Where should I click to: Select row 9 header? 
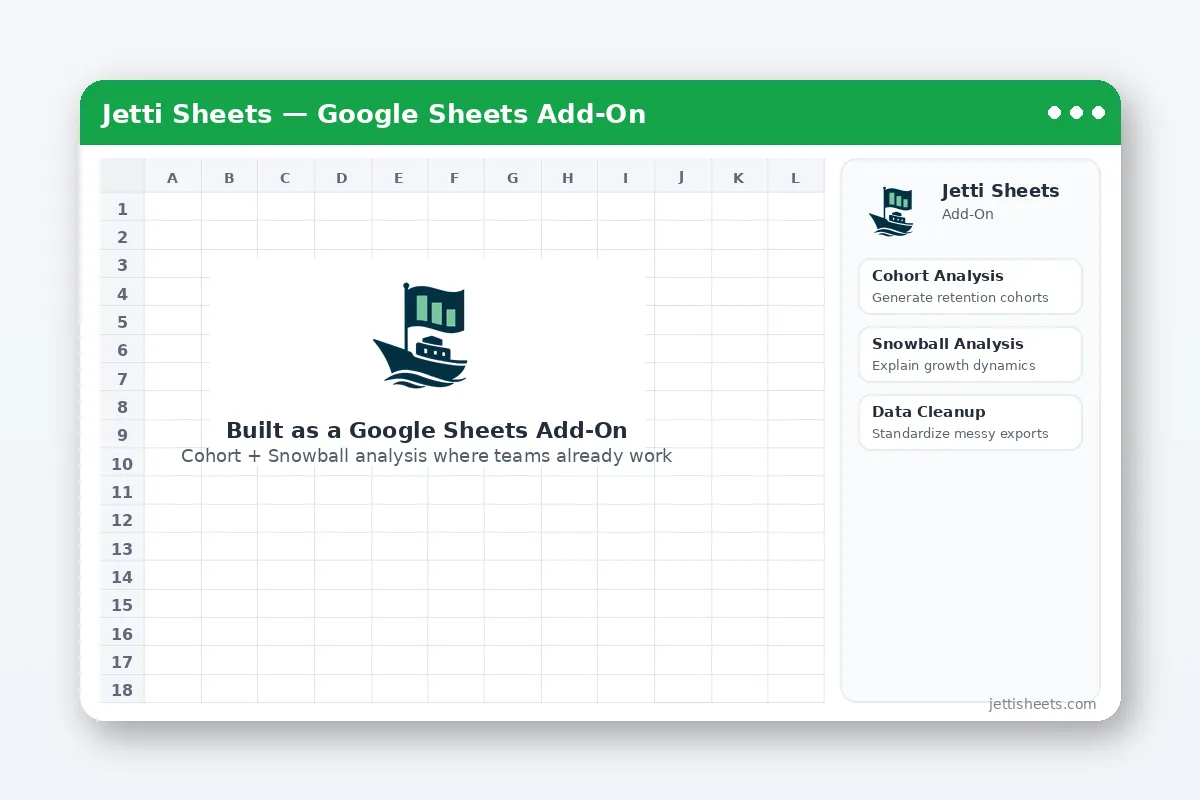[122, 435]
